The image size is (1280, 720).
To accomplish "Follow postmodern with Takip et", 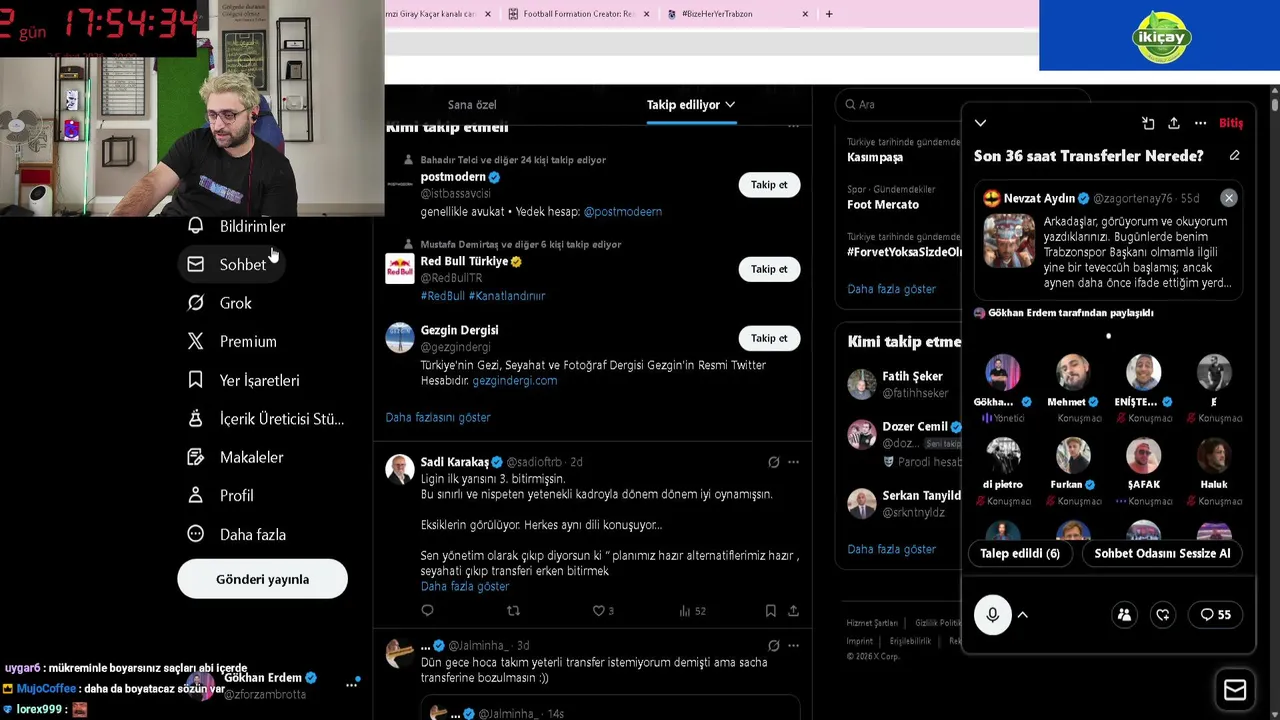I will (769, 185).
